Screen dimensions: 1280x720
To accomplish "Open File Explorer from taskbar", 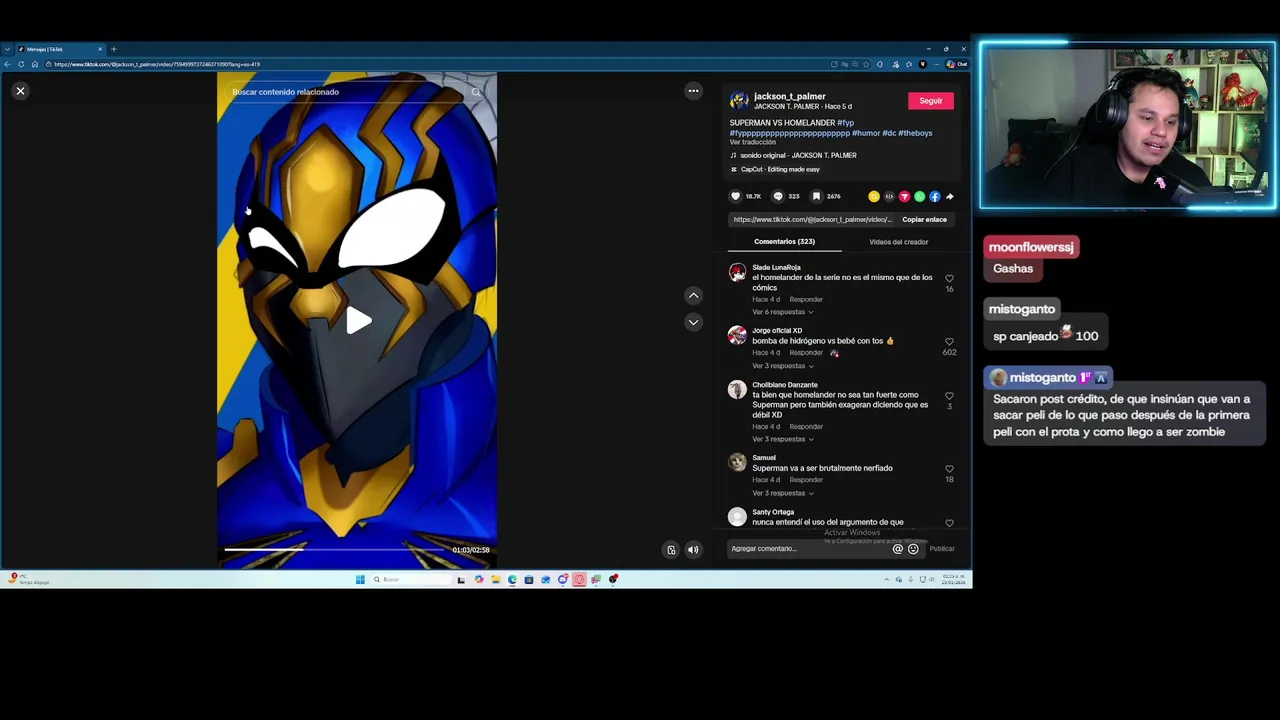I will coord(495,579).
